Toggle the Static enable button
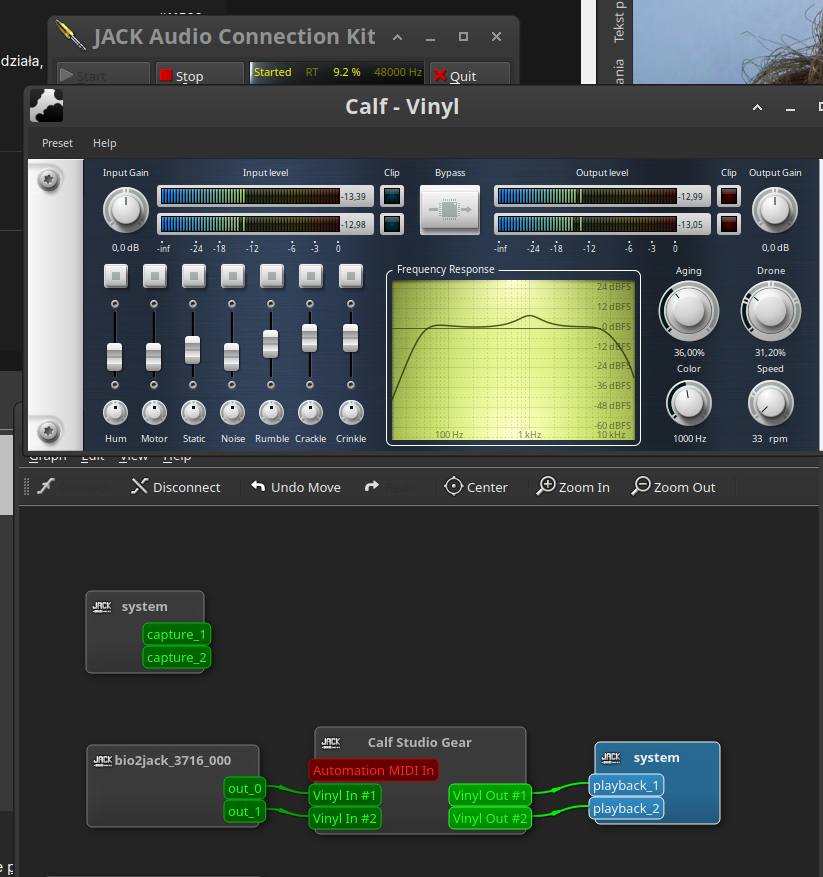823x877 pixels. coord(194,276)
